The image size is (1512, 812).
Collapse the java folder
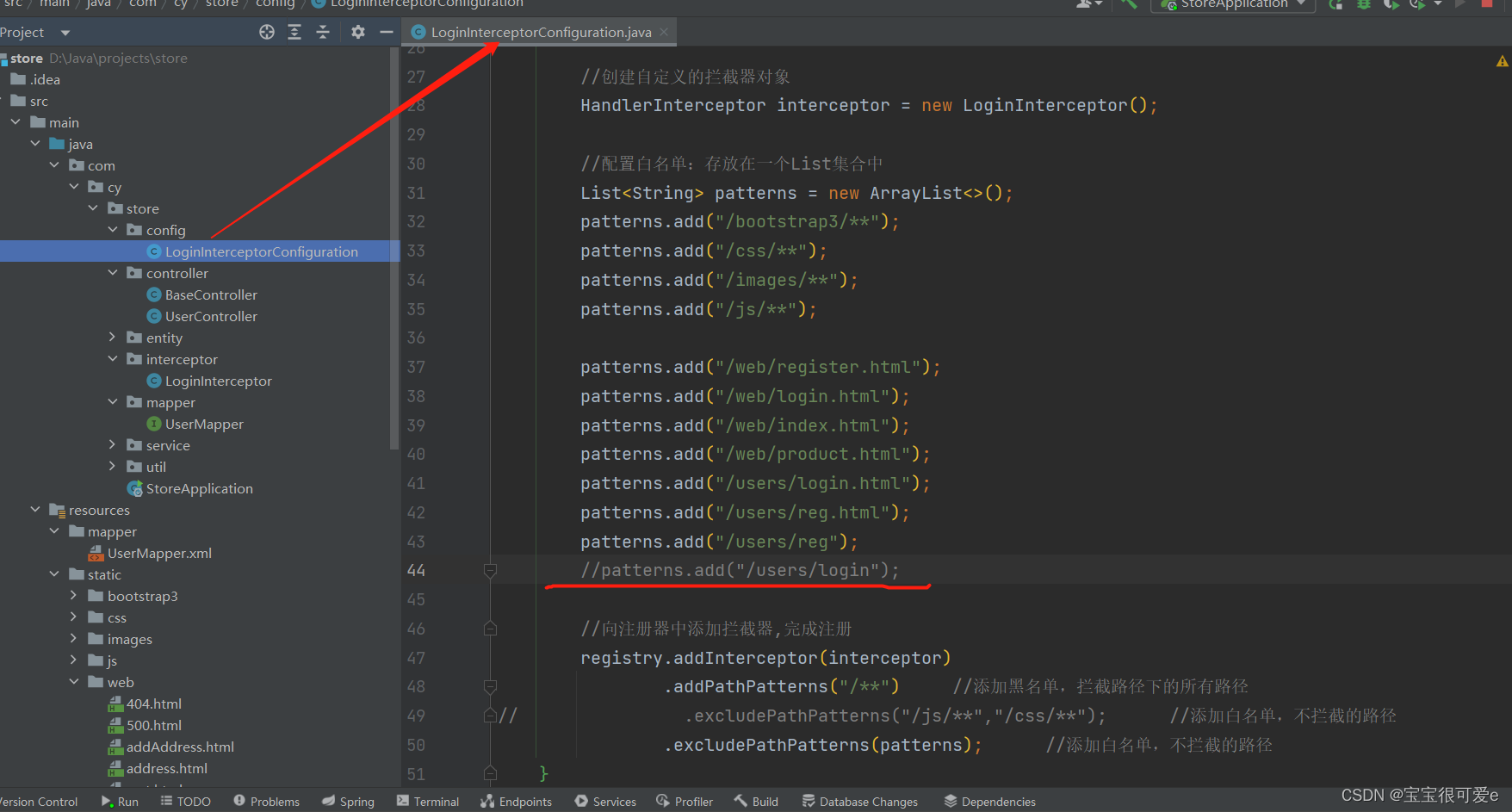[x=35, y=144]
